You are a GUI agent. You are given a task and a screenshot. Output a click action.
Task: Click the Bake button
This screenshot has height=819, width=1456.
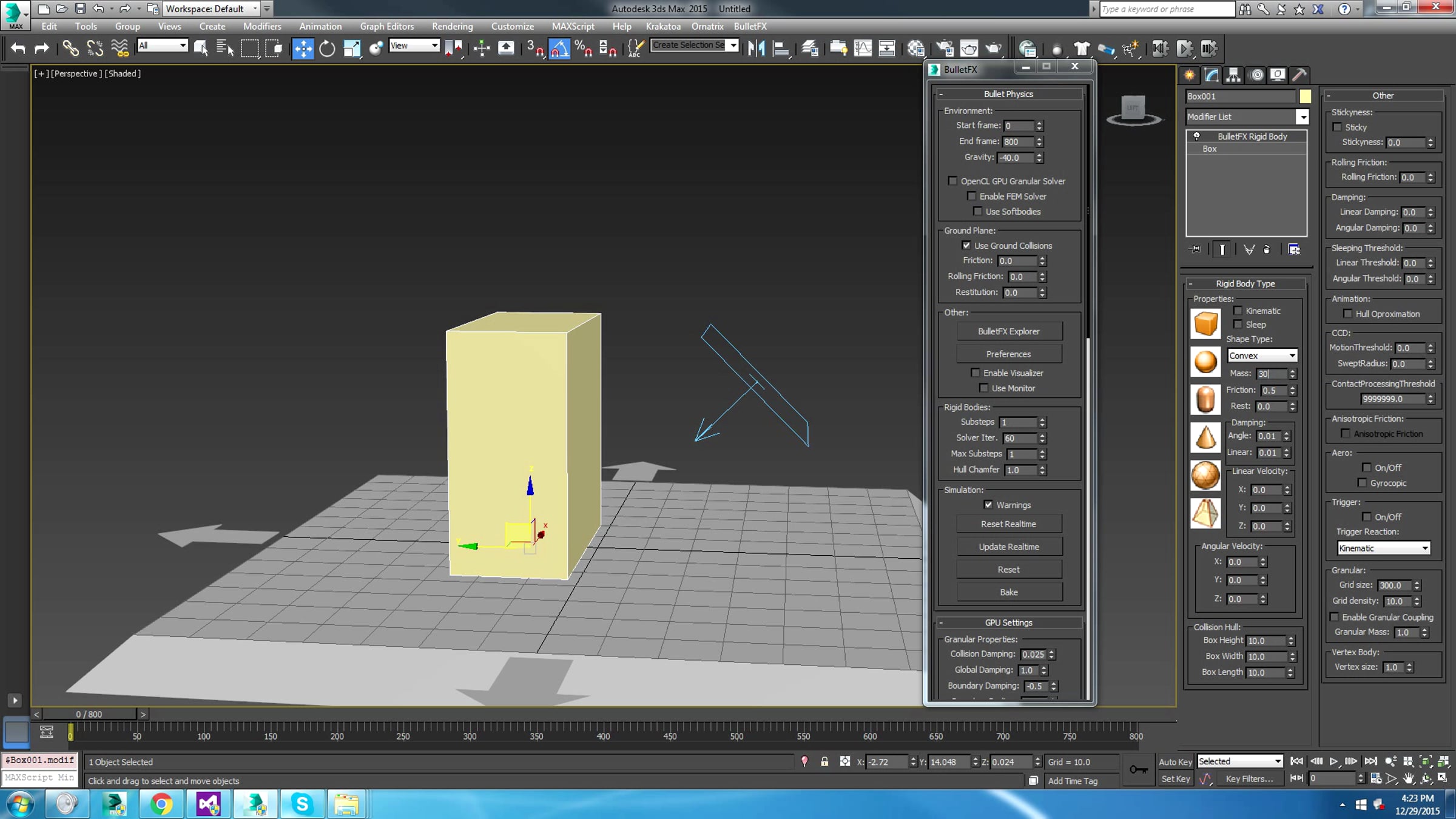tap(1008, 592)
